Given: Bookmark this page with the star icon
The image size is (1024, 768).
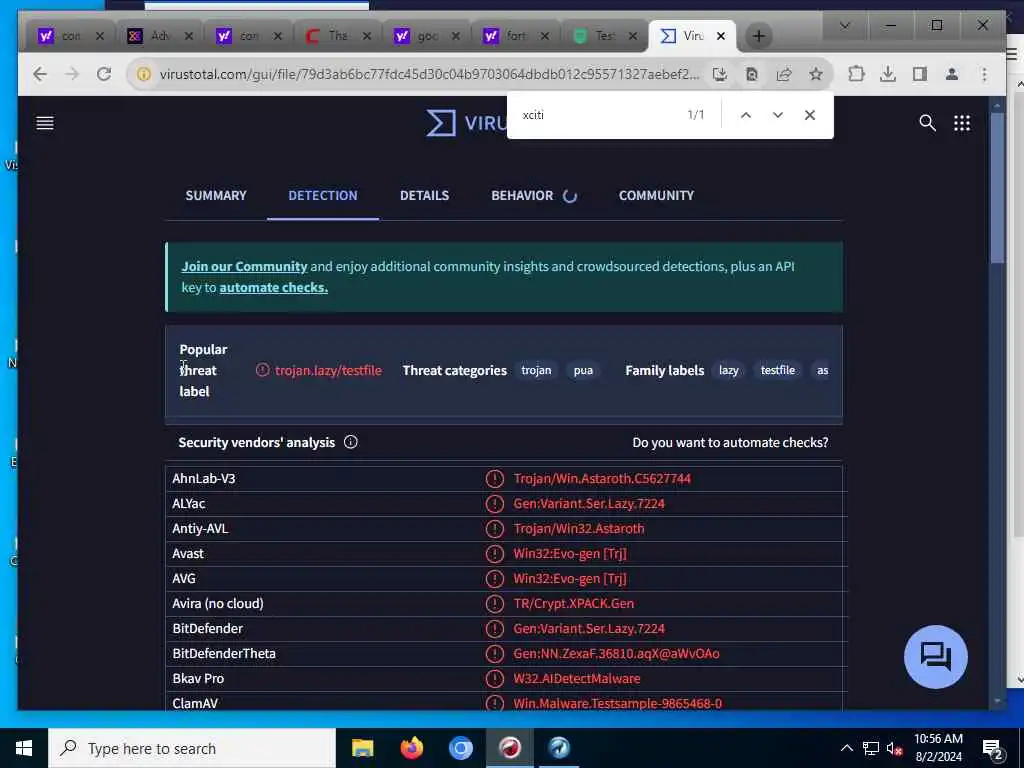Looking at the screenshot, I should coord(816,74).
